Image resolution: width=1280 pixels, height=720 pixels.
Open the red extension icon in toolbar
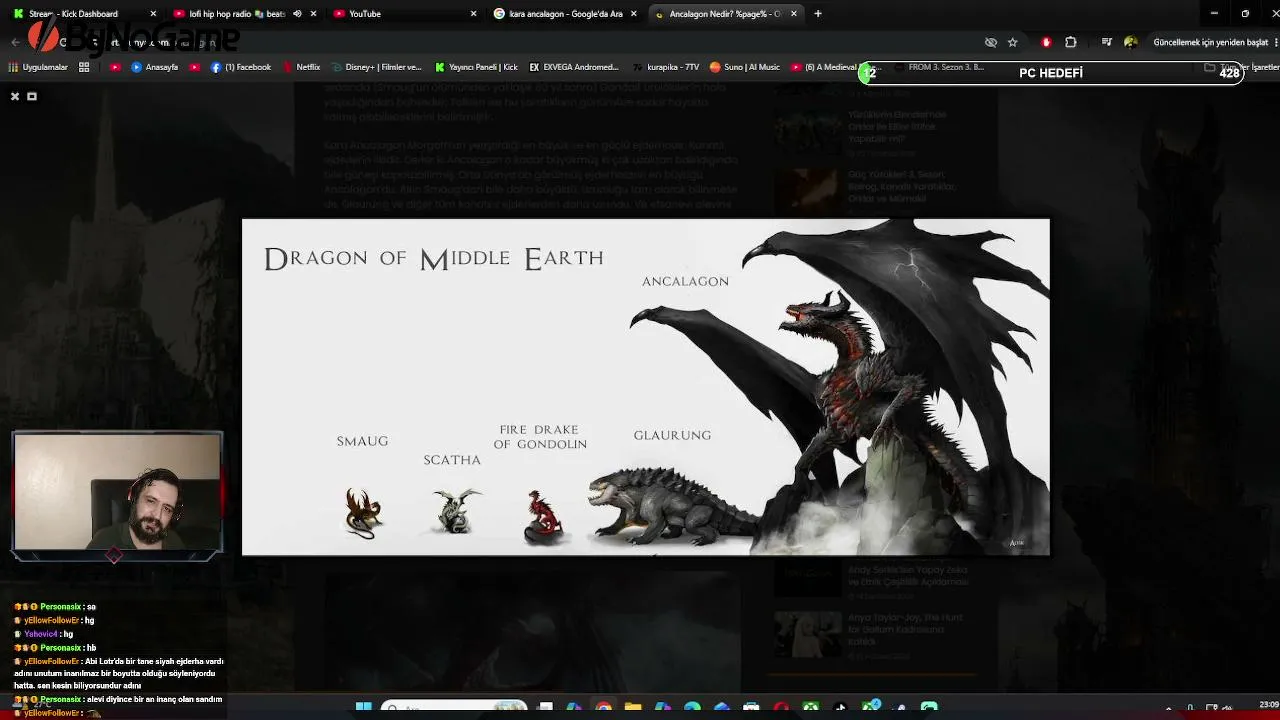pos(1046,42)
